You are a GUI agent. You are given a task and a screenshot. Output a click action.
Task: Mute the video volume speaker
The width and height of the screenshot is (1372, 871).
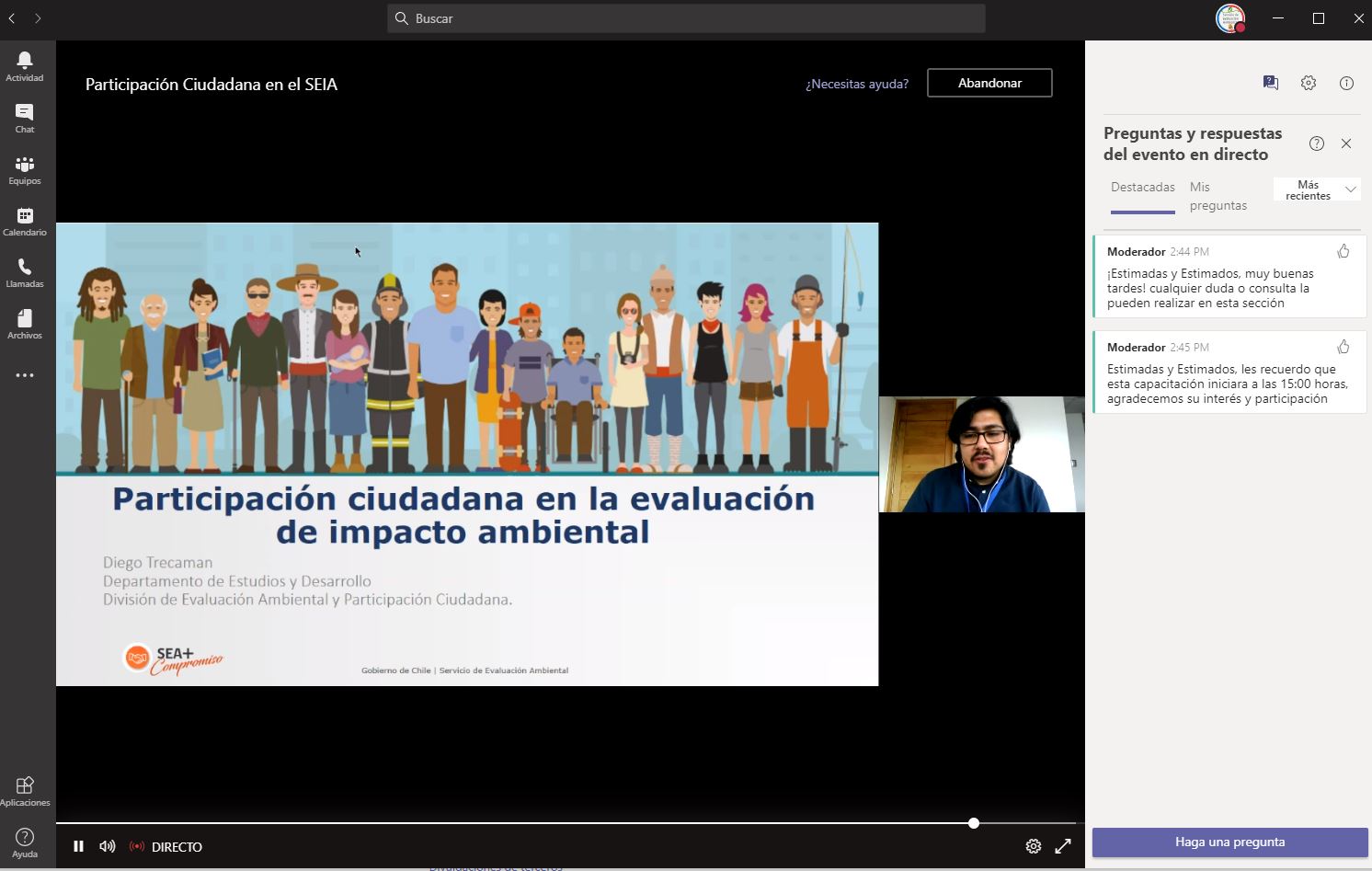[108, 846]
